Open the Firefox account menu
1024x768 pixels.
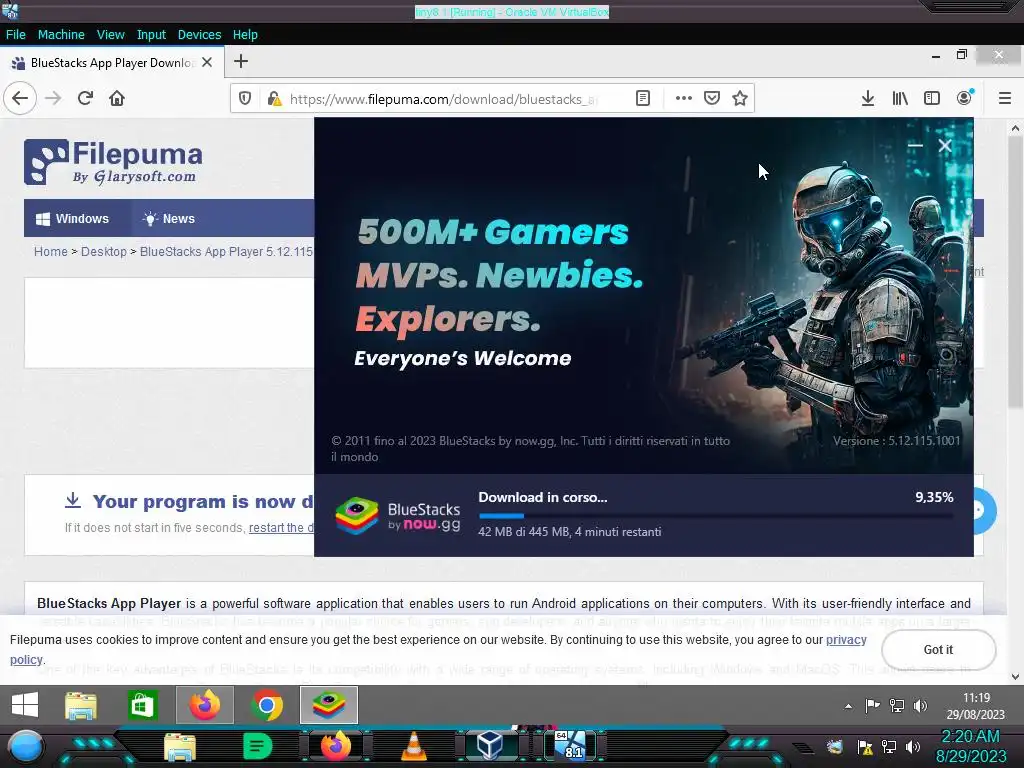pos(964,99)
